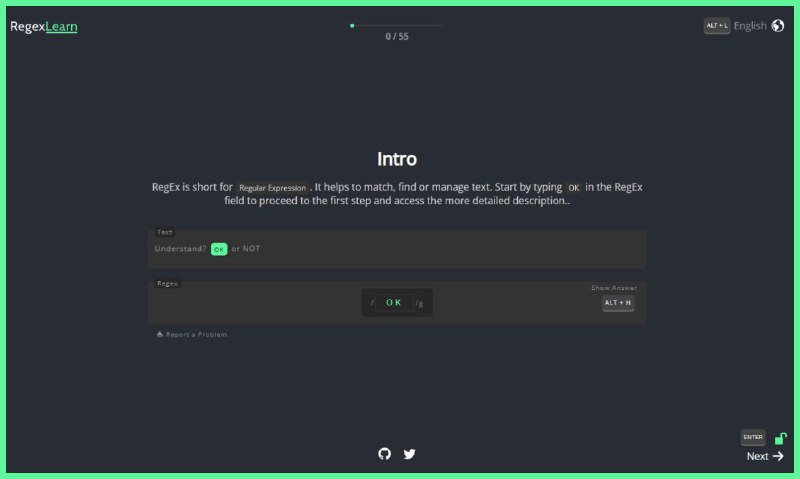Click the Report a Problem link
The image size is (800, 479).
pyautogui.click(x=196, y=335)
